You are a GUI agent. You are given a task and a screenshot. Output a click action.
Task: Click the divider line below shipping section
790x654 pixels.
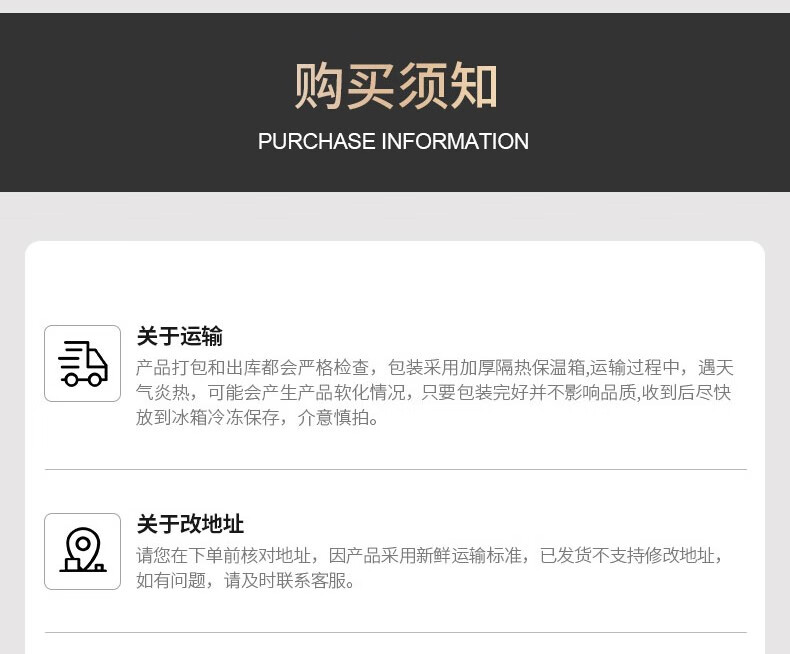396,469
